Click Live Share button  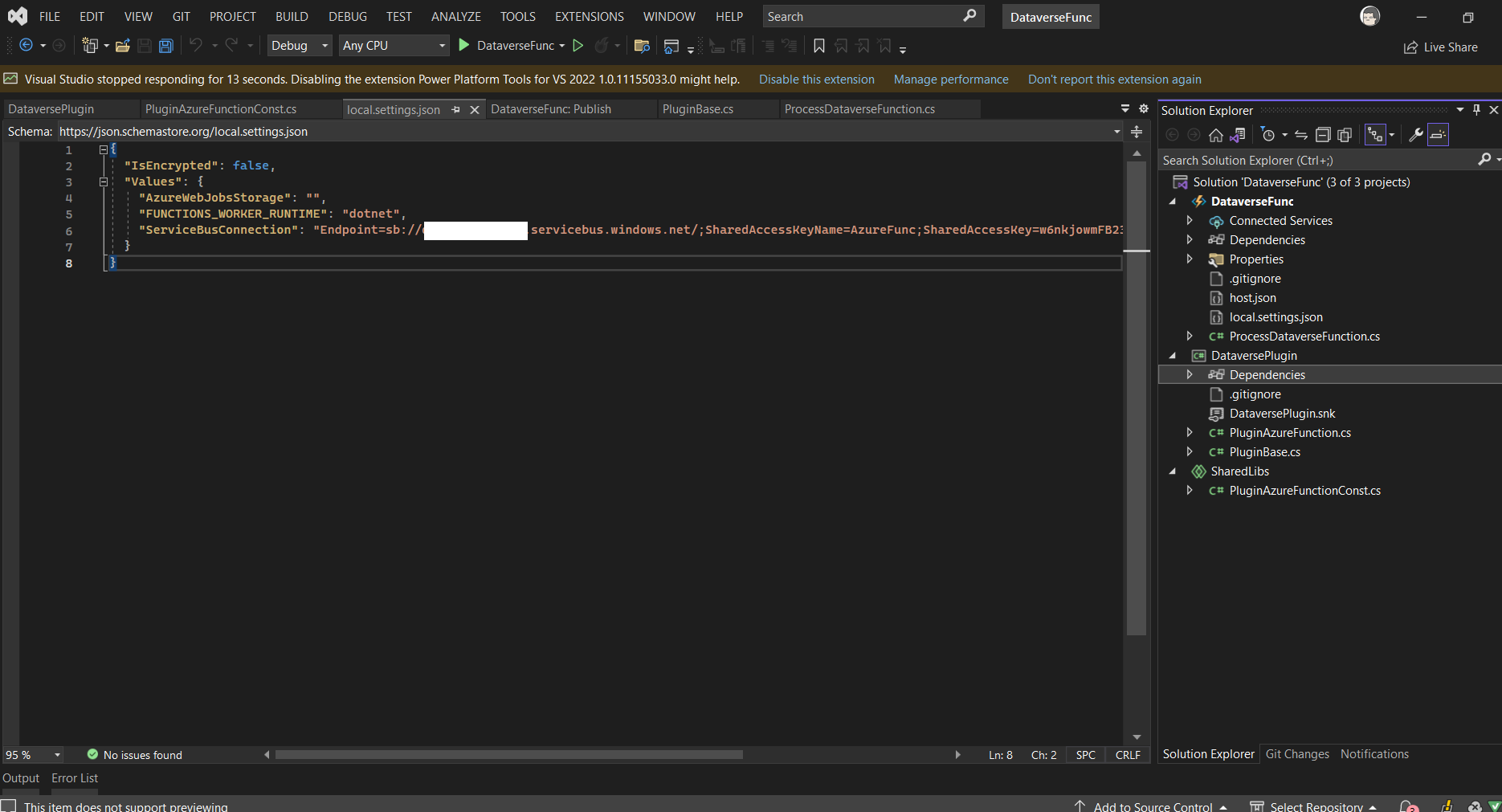coord(1441,47)
